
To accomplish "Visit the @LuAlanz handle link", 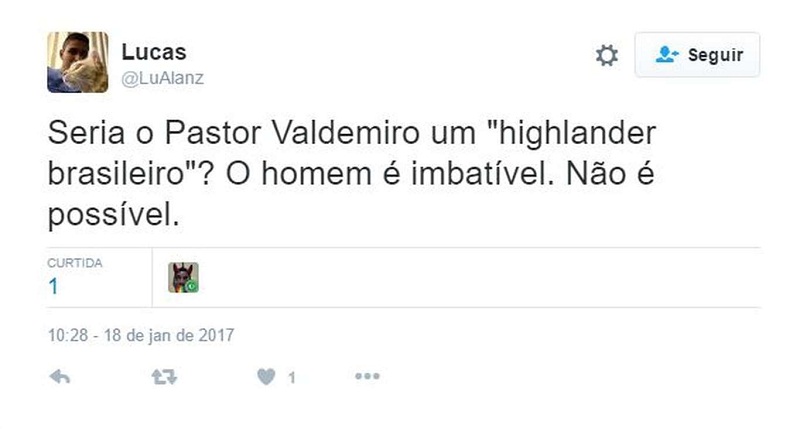I will click(162, 78).
